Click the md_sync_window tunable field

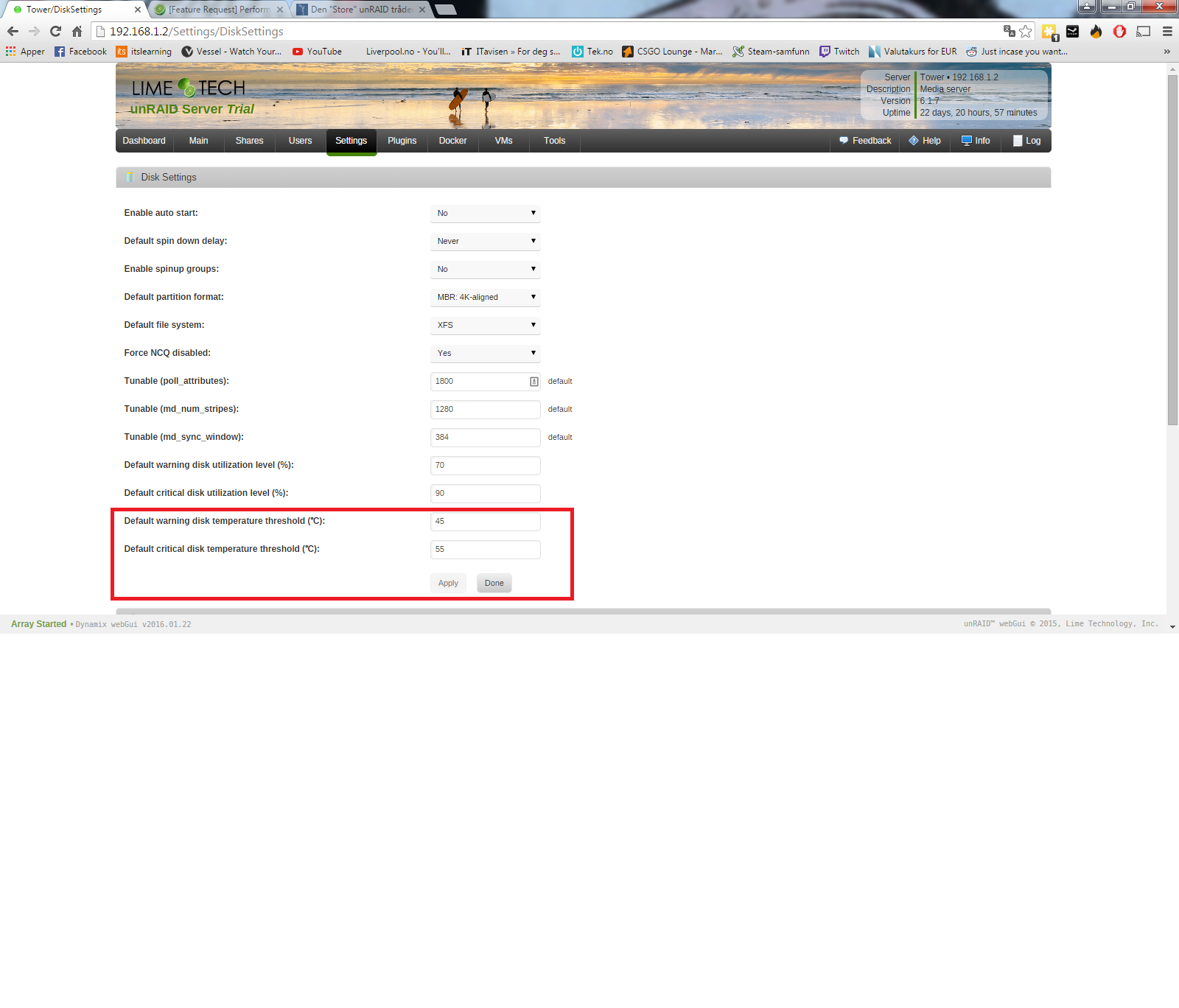point(485,438)
